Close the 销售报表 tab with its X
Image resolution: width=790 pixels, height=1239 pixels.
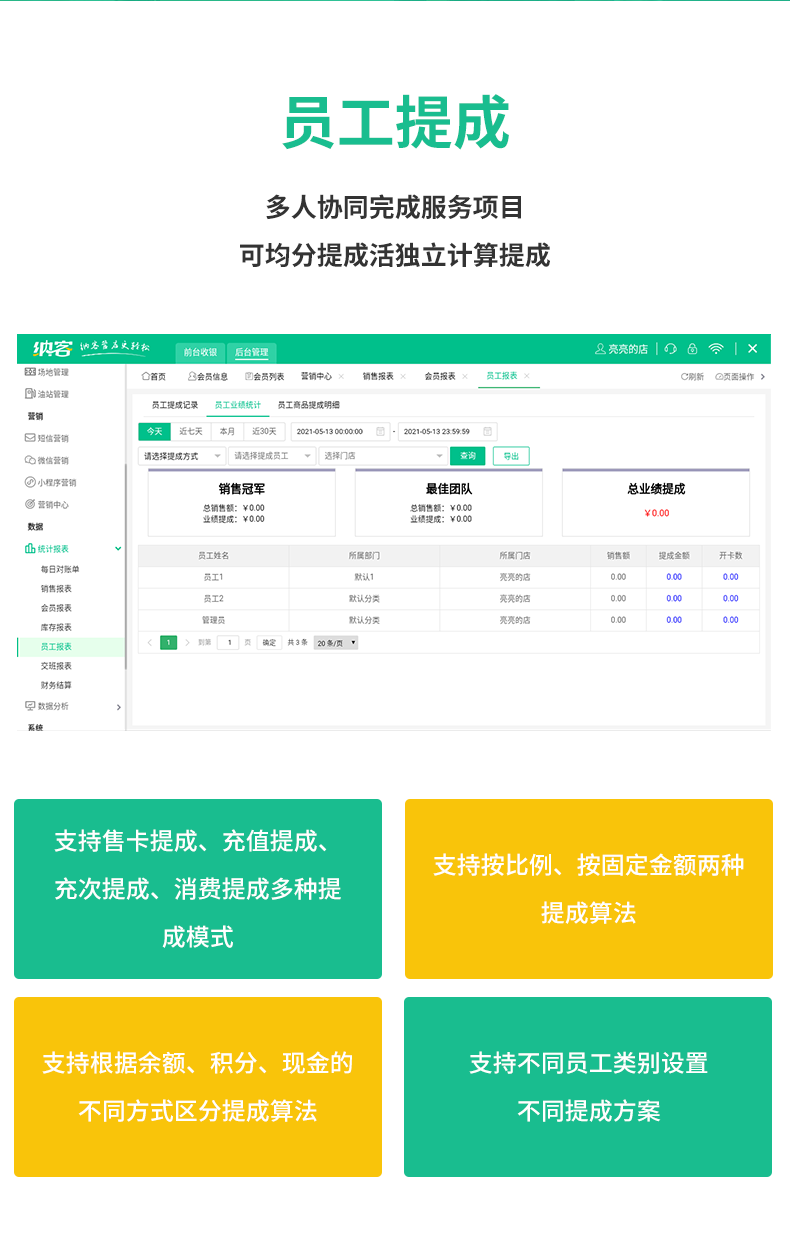[x=403, y=377]
